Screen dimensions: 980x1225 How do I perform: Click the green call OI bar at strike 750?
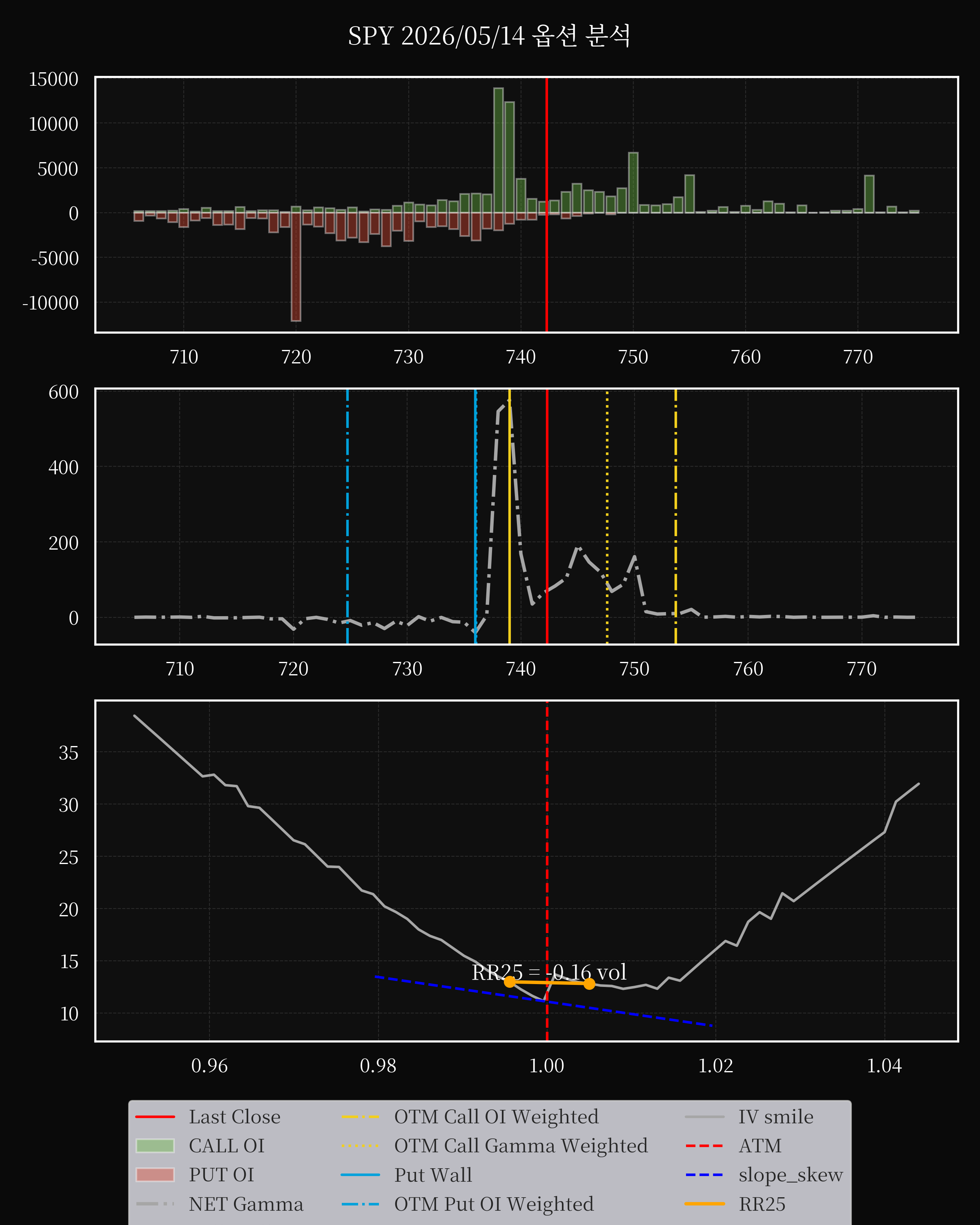[633, 183]
